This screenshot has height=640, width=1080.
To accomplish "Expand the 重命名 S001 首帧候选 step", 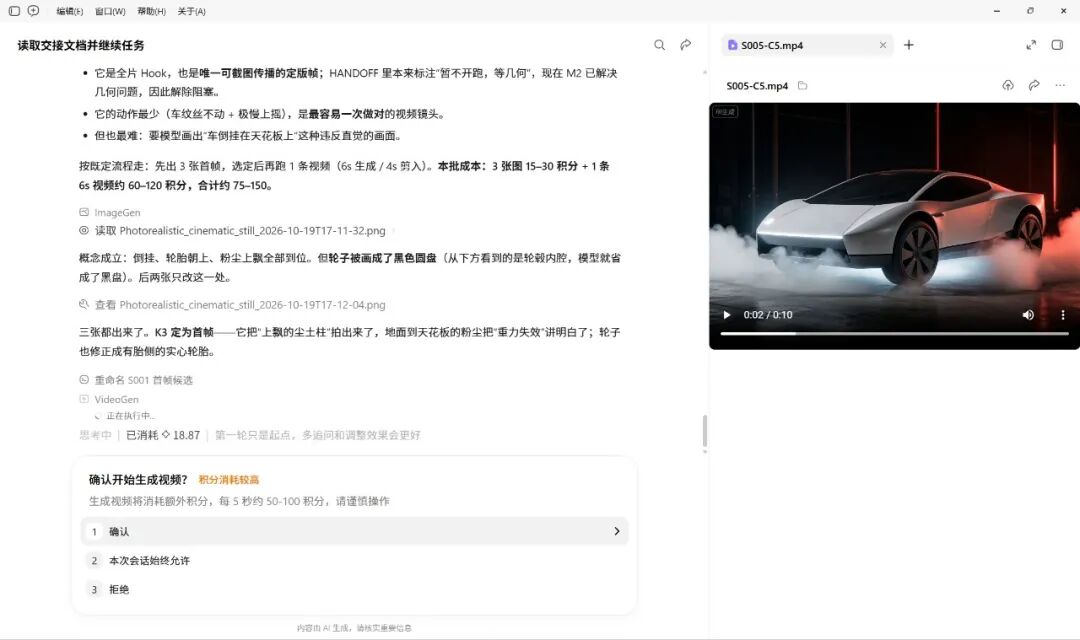I will point(136,380).
